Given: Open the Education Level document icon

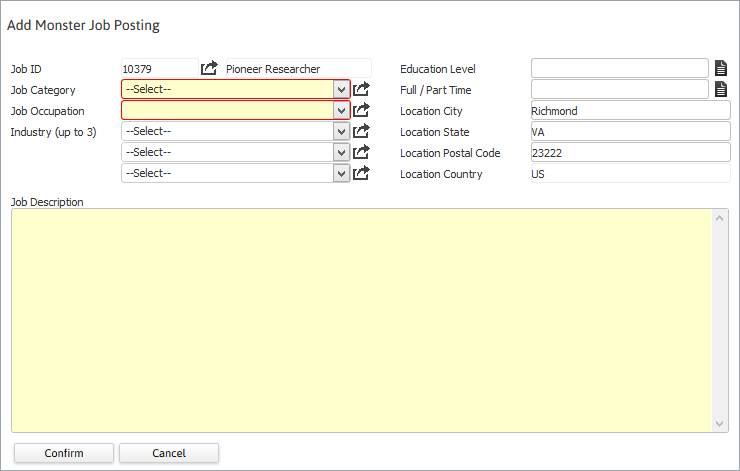Looking at the screenshot, I should (x=721, y=68).
